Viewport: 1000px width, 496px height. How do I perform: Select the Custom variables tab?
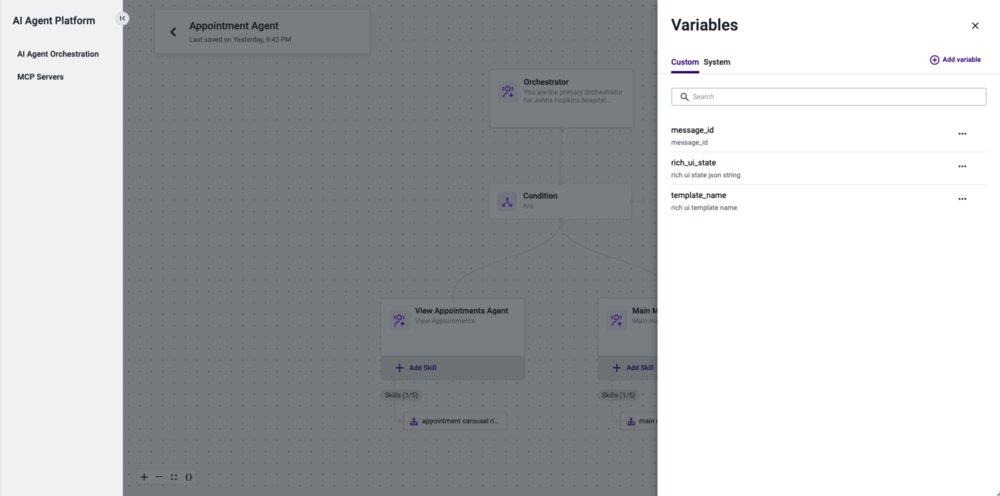[685, 62]
